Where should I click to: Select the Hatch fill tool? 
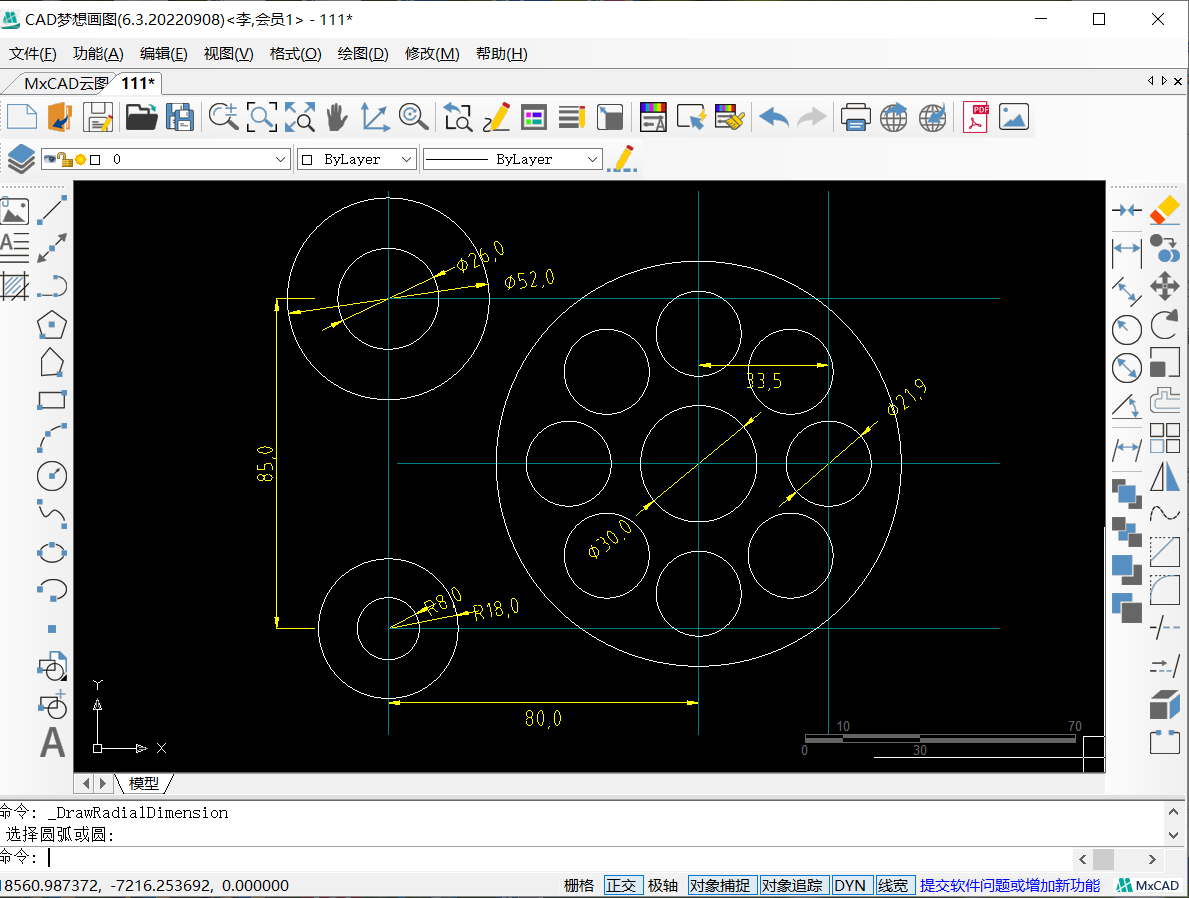14,285
